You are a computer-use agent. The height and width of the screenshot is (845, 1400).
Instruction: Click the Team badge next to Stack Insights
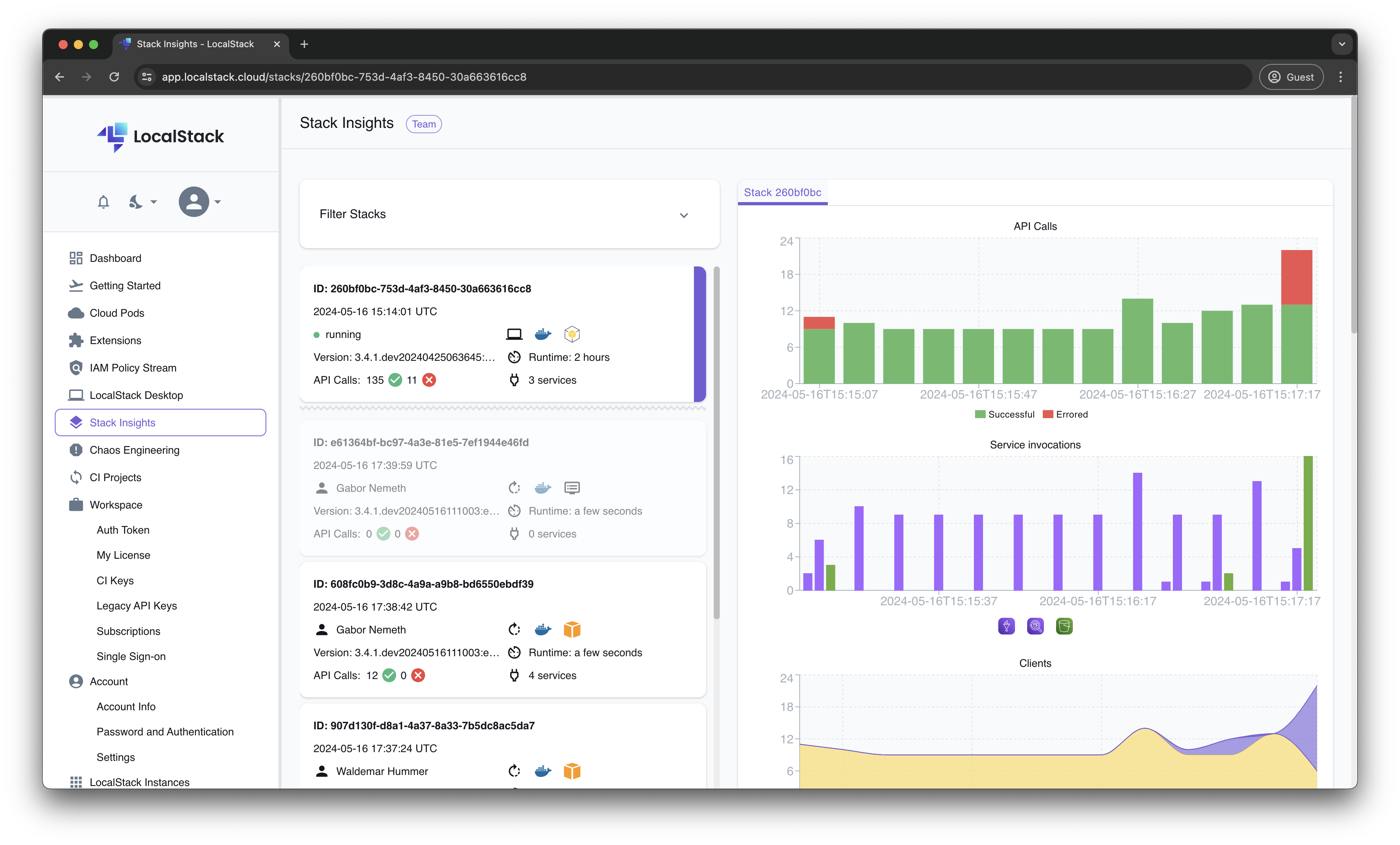point(423,124)
